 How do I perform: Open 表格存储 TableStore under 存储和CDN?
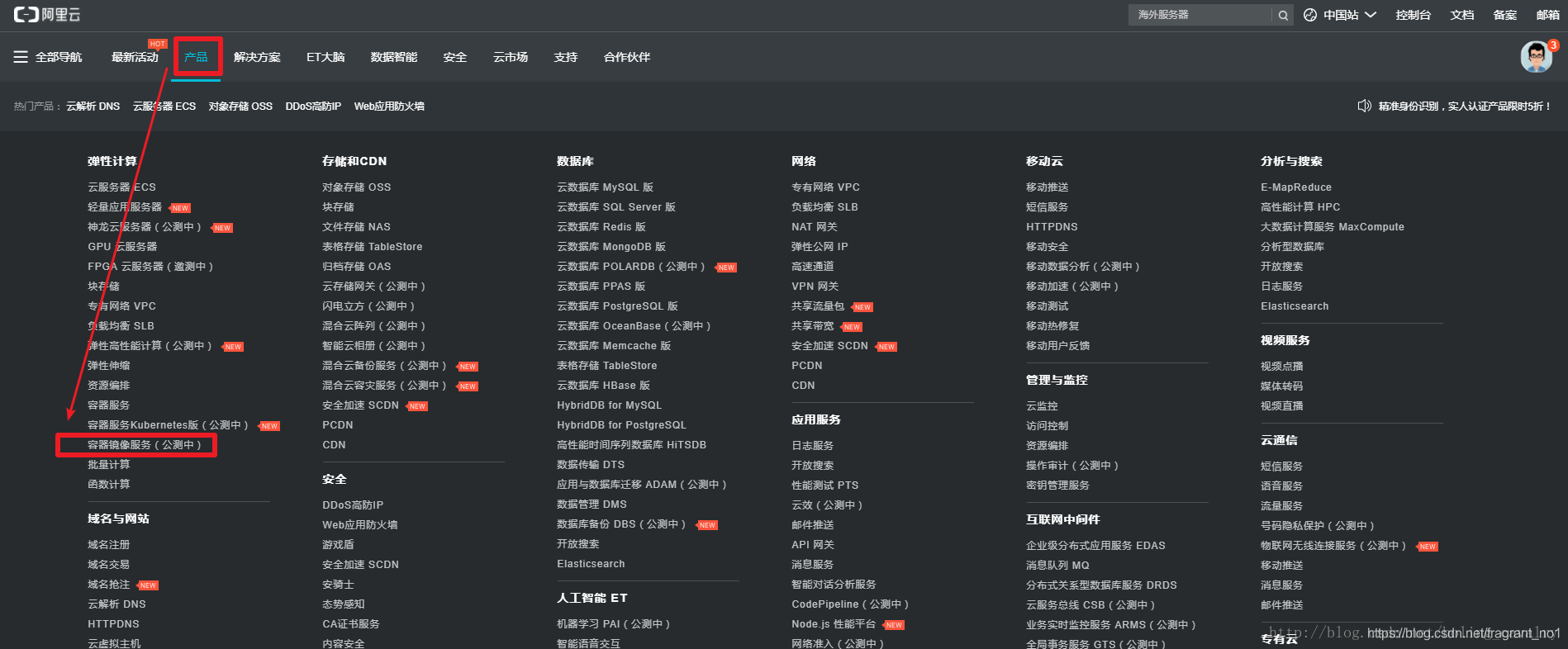[x=372, y=247]
